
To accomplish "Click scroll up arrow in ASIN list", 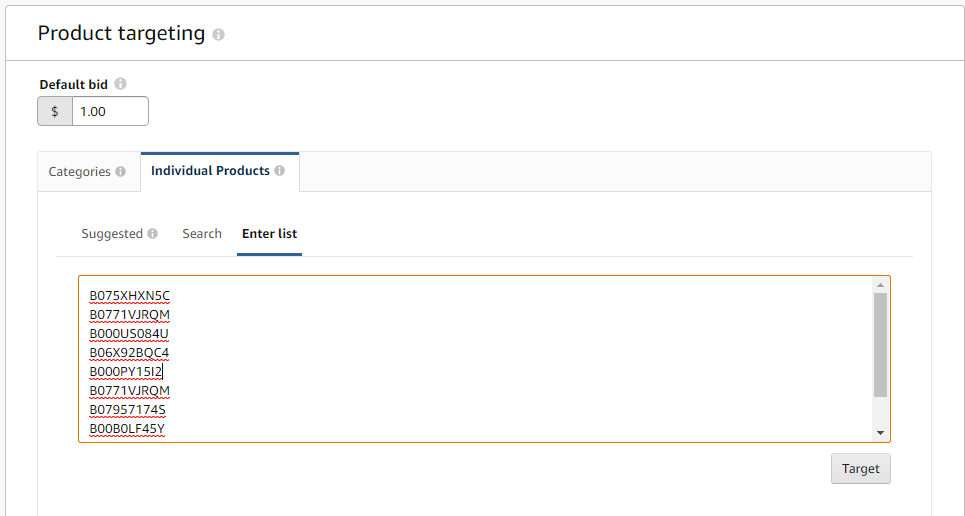I will coord(880,285).
